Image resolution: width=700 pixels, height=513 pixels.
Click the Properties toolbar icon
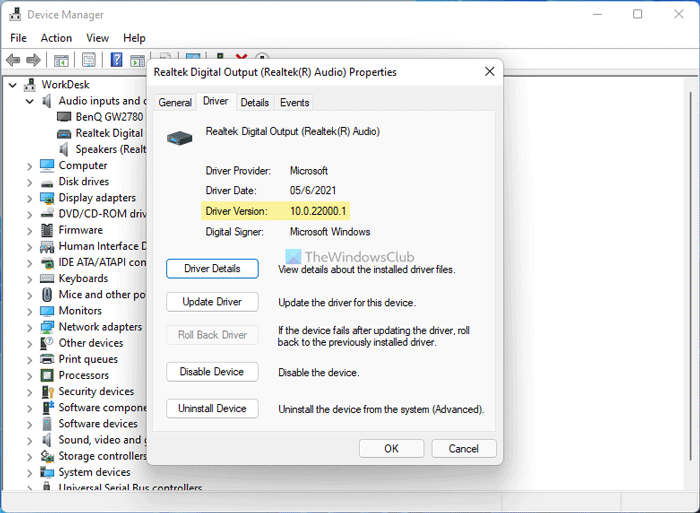pos(89,61)
